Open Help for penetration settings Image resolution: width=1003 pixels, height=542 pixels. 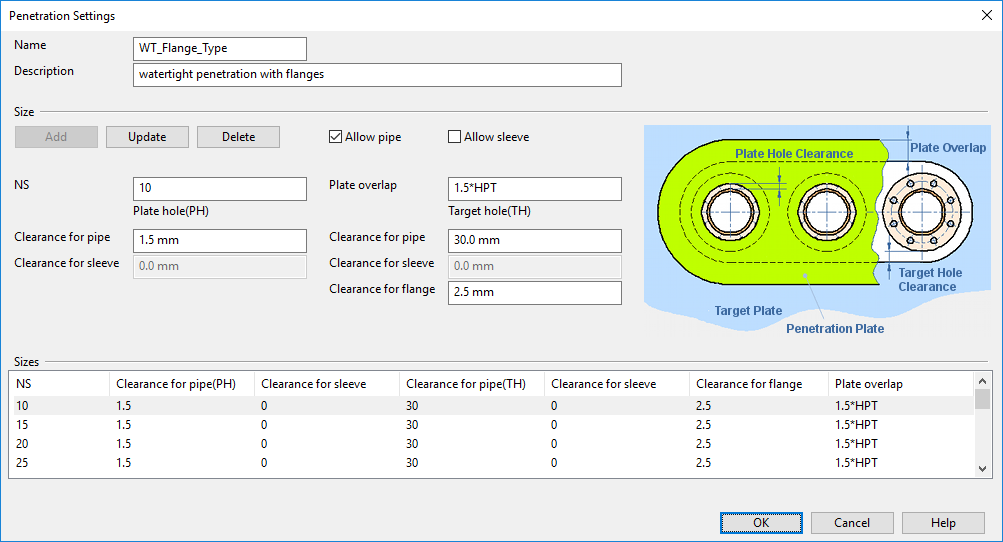pos(943,523)
